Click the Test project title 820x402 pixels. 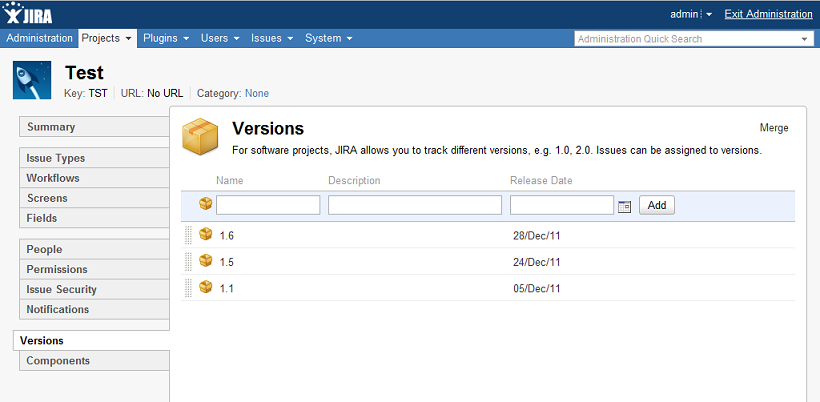(x=84, y=73)
